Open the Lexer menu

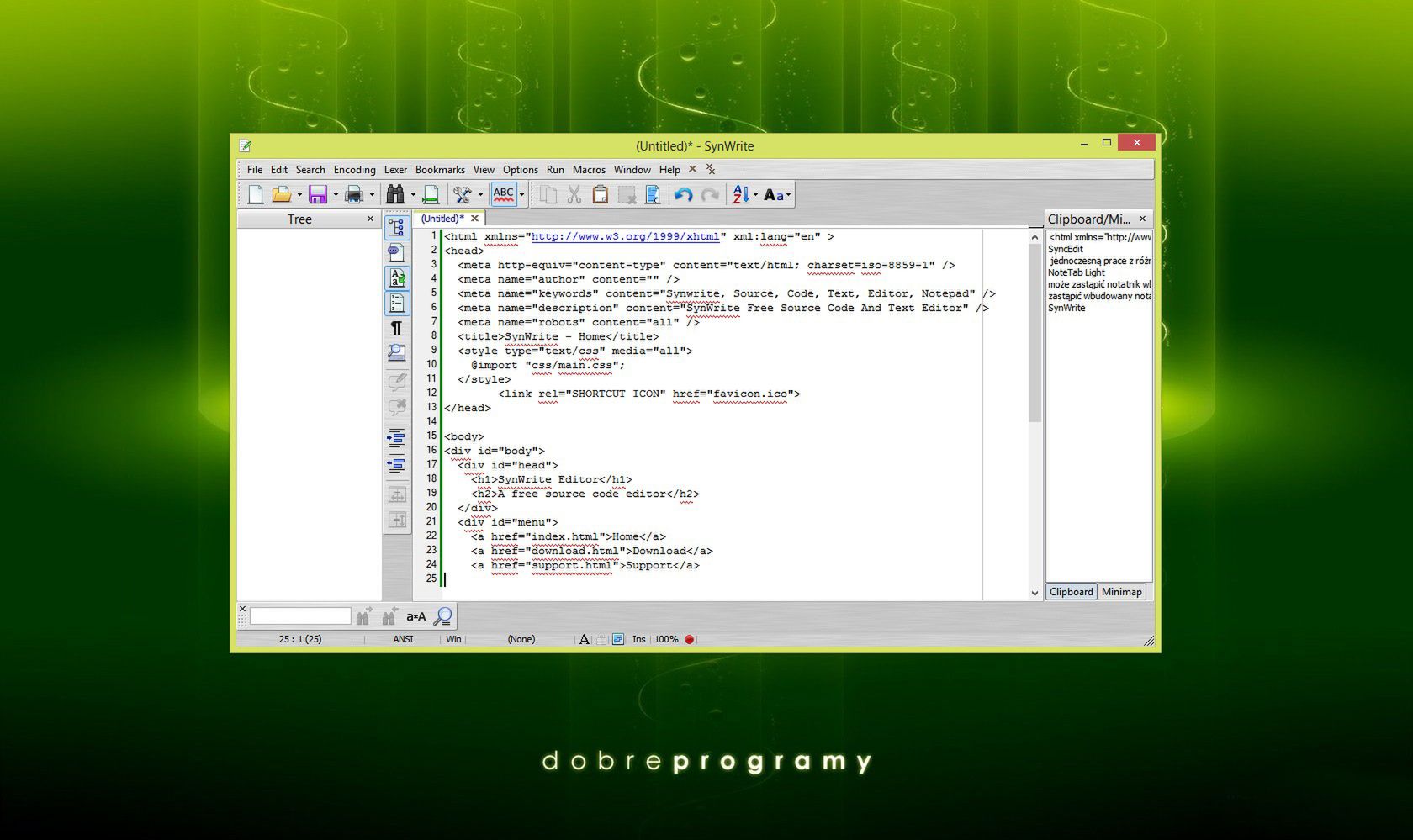(395, 170)
